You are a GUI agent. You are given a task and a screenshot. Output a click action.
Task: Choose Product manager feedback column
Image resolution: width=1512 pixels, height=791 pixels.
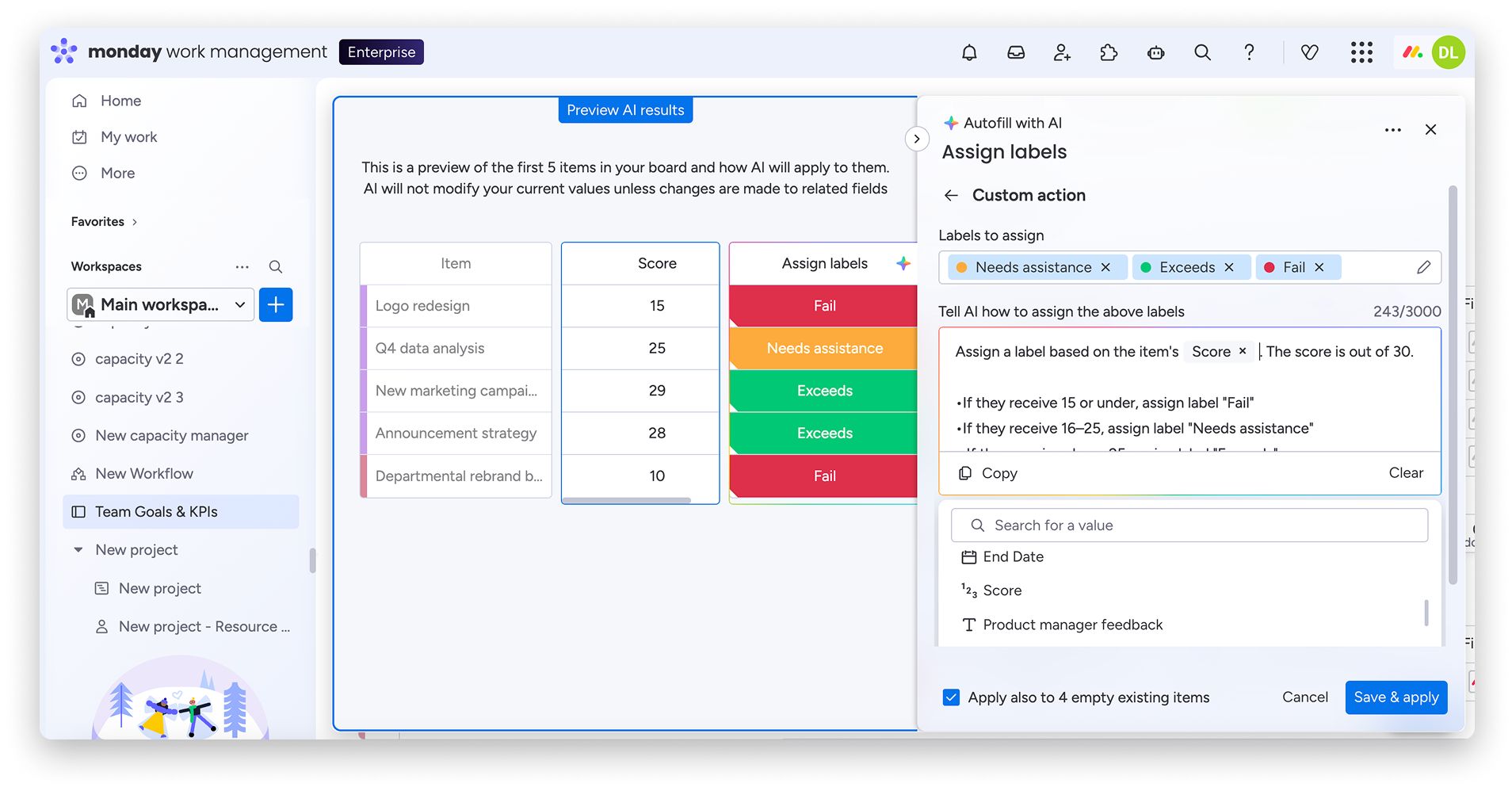[1073, 625]
